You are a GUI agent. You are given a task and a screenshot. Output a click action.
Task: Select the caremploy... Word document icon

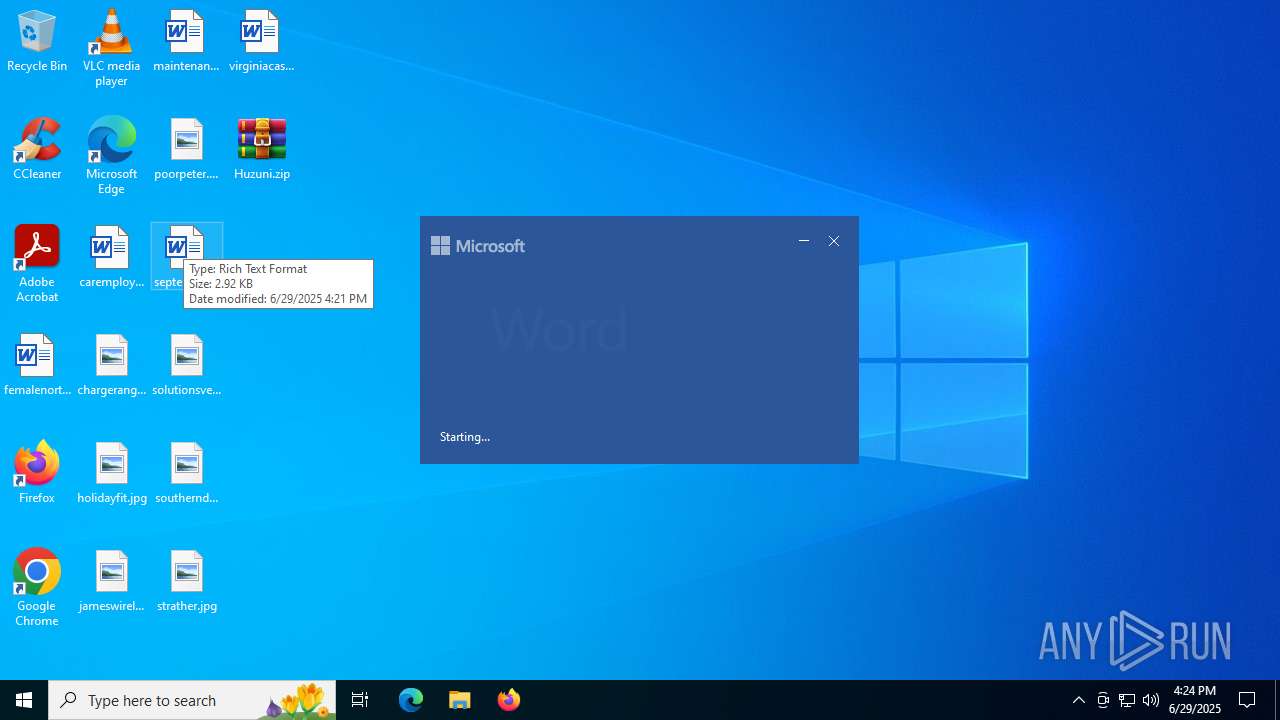click(x=111, y=258)
